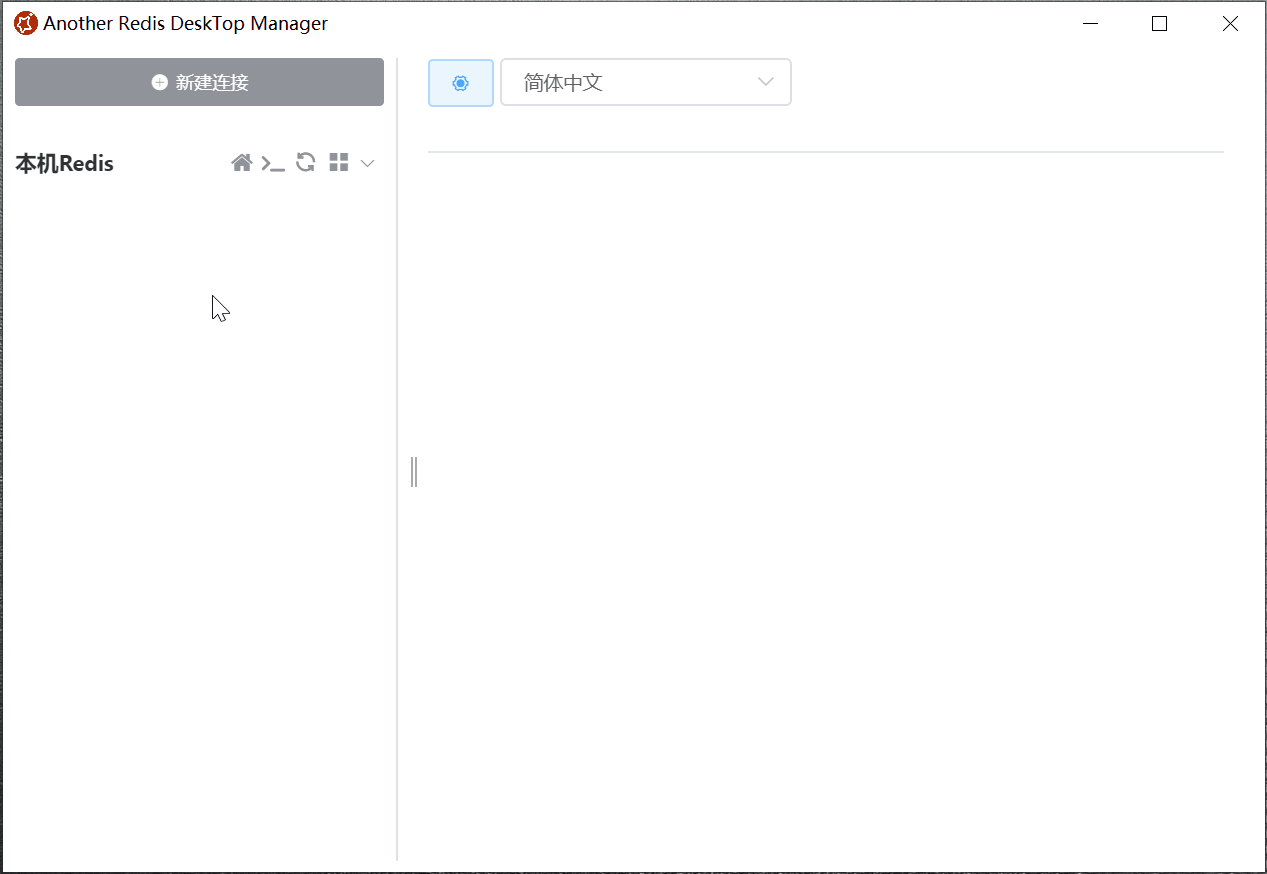Click the plus icon beside 新建连接

pyautogui.click(x=160, y=83)
